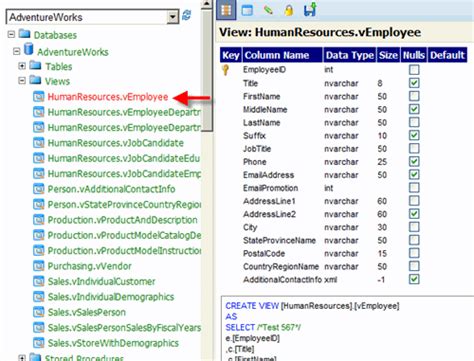The image size is (474, 361).
Task: Open Sales.vSalesPerson view
Action: pyautogui.click(x=87, y=312)
